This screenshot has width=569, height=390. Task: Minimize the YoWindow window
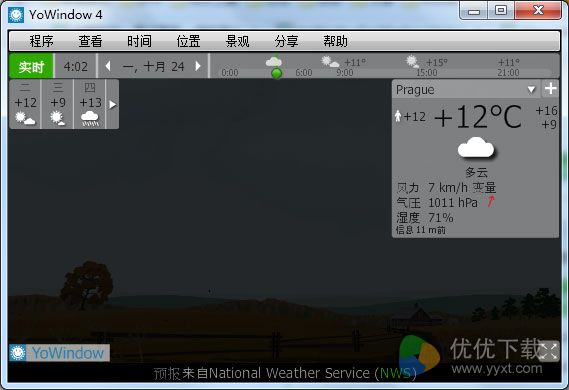473,11
